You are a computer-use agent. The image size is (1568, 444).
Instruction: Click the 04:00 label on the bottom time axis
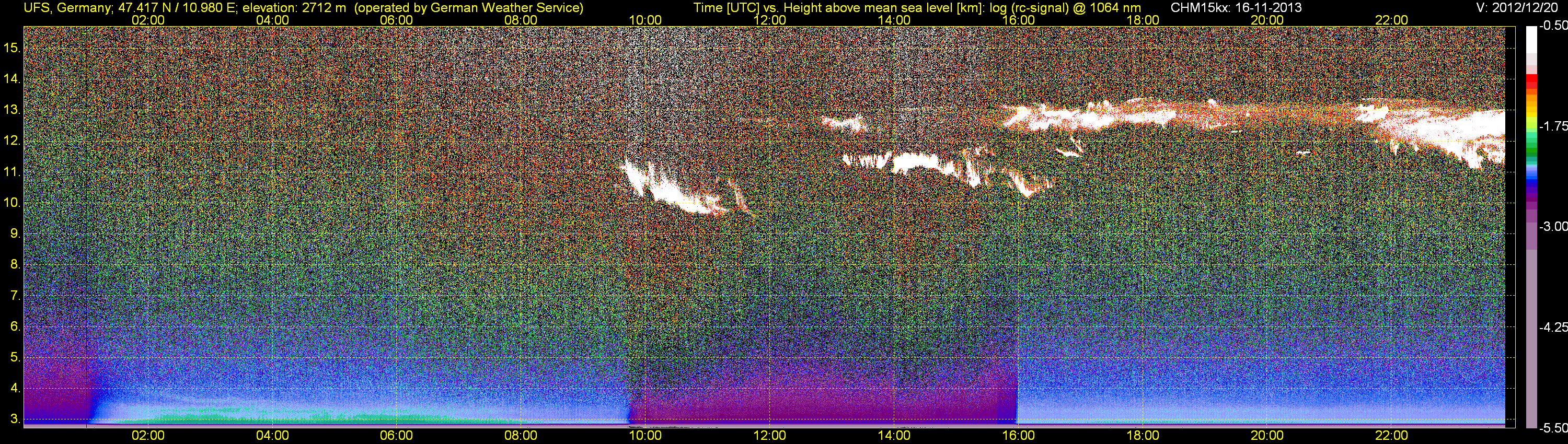272,436
